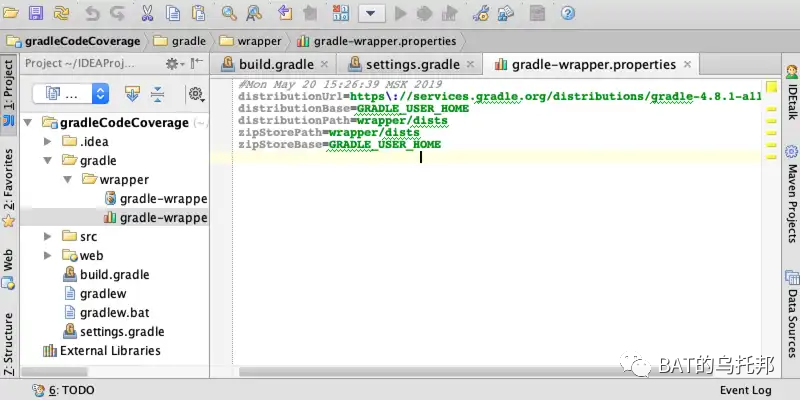Image resolution: width=800 pixels, height=400 pixels.
Task: Open project view options gear
Action: point(196,94)
